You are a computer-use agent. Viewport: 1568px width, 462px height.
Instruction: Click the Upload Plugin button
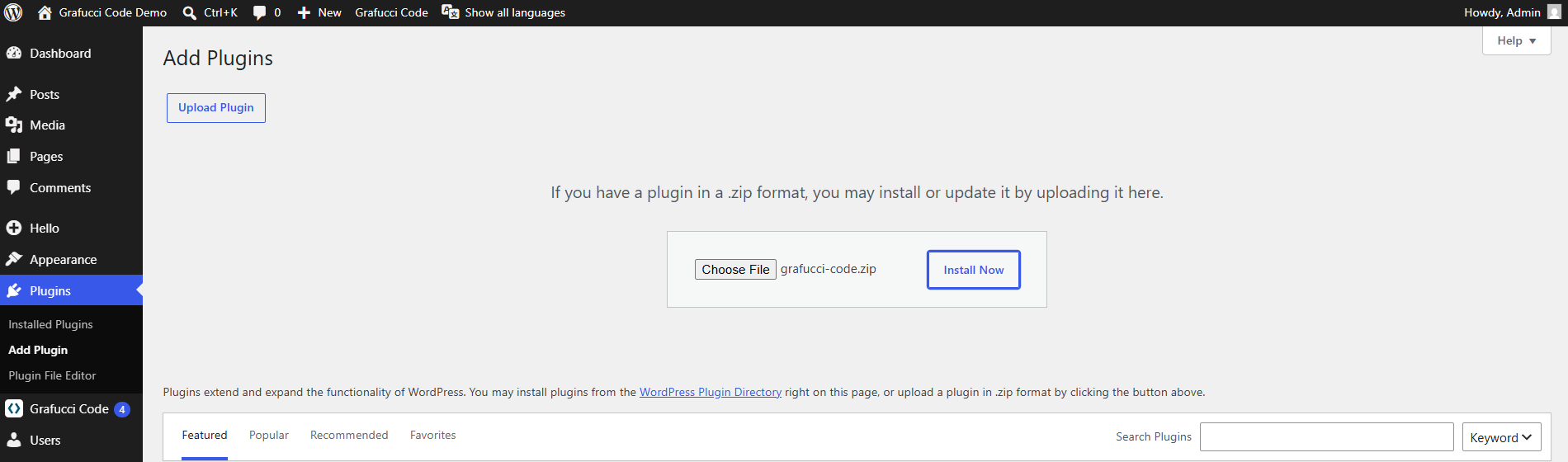click(216, 108)
